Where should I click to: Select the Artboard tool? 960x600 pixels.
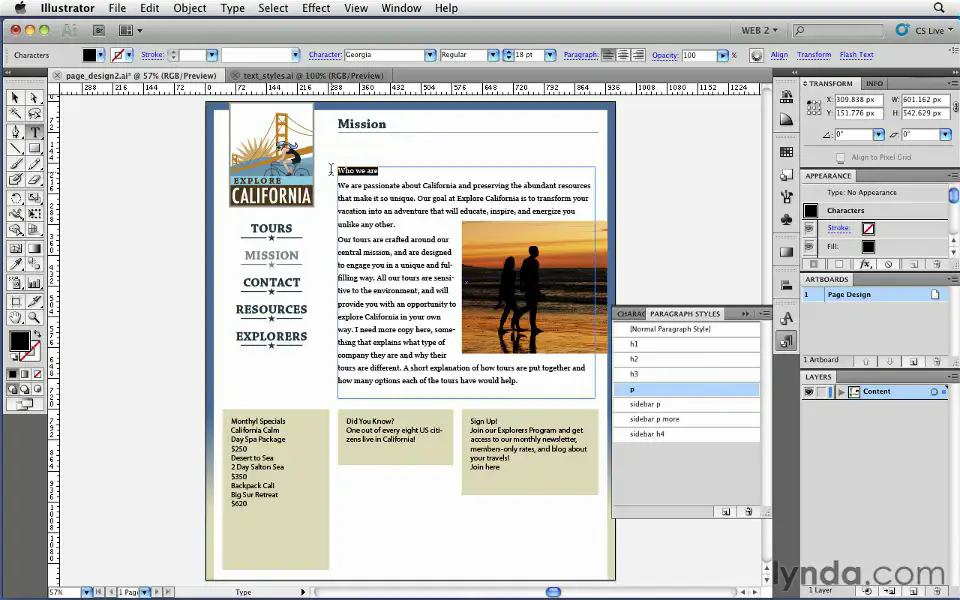tap(15, 301)
